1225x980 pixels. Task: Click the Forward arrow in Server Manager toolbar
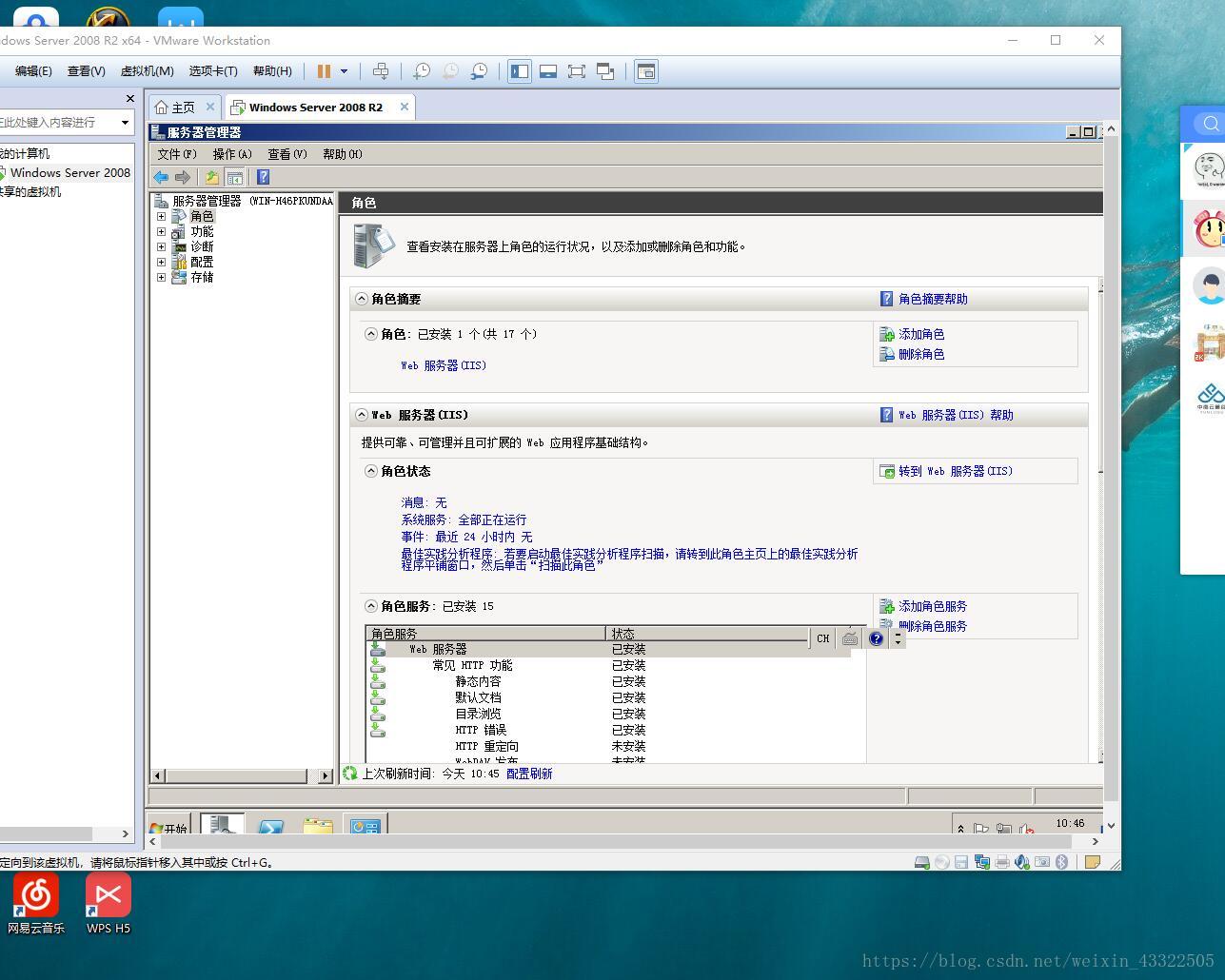coord(183,177)
